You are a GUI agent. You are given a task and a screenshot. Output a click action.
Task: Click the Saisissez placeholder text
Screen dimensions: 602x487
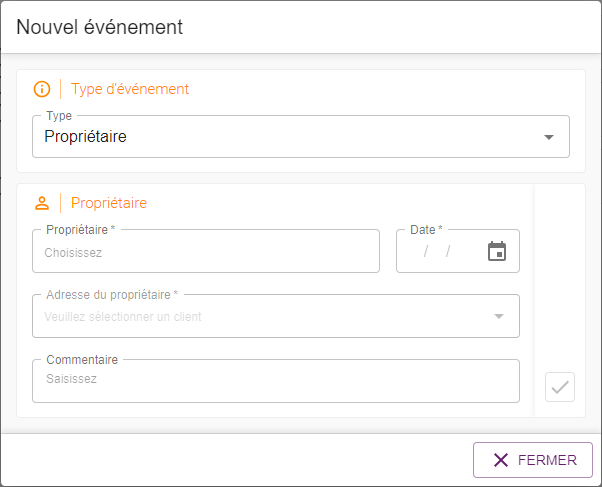pyautogui.click(x=71, y=379)
